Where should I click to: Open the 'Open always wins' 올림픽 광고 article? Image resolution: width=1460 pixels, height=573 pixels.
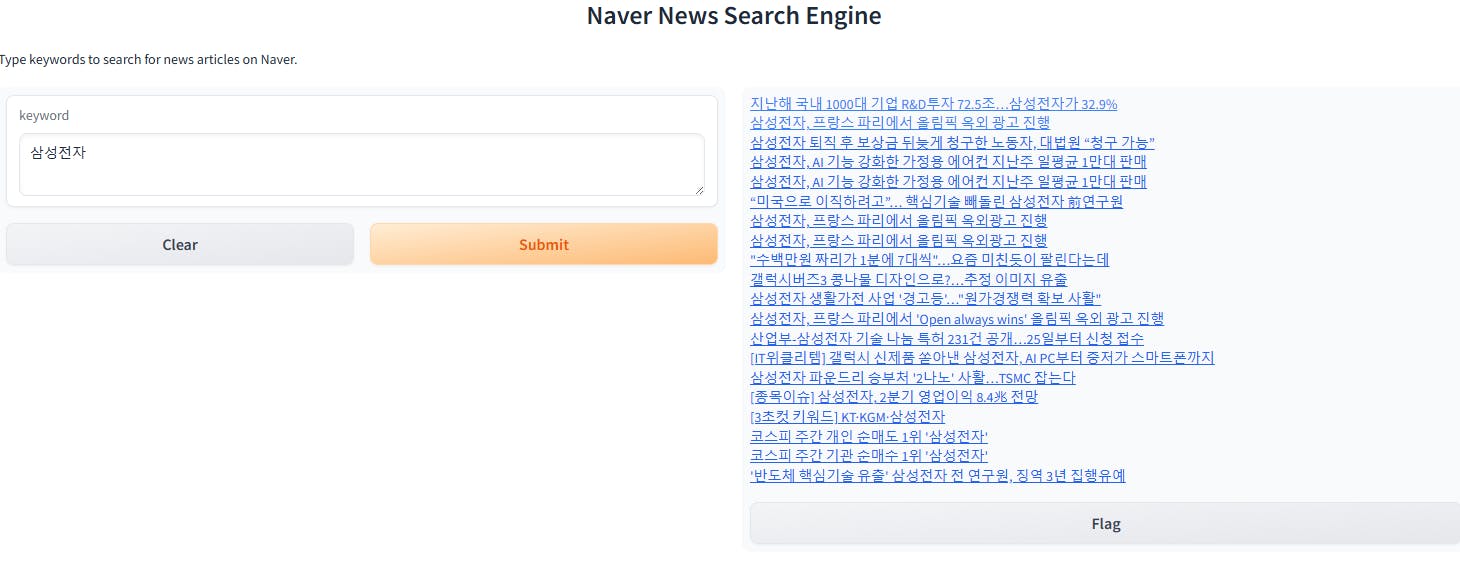[957, 319]
